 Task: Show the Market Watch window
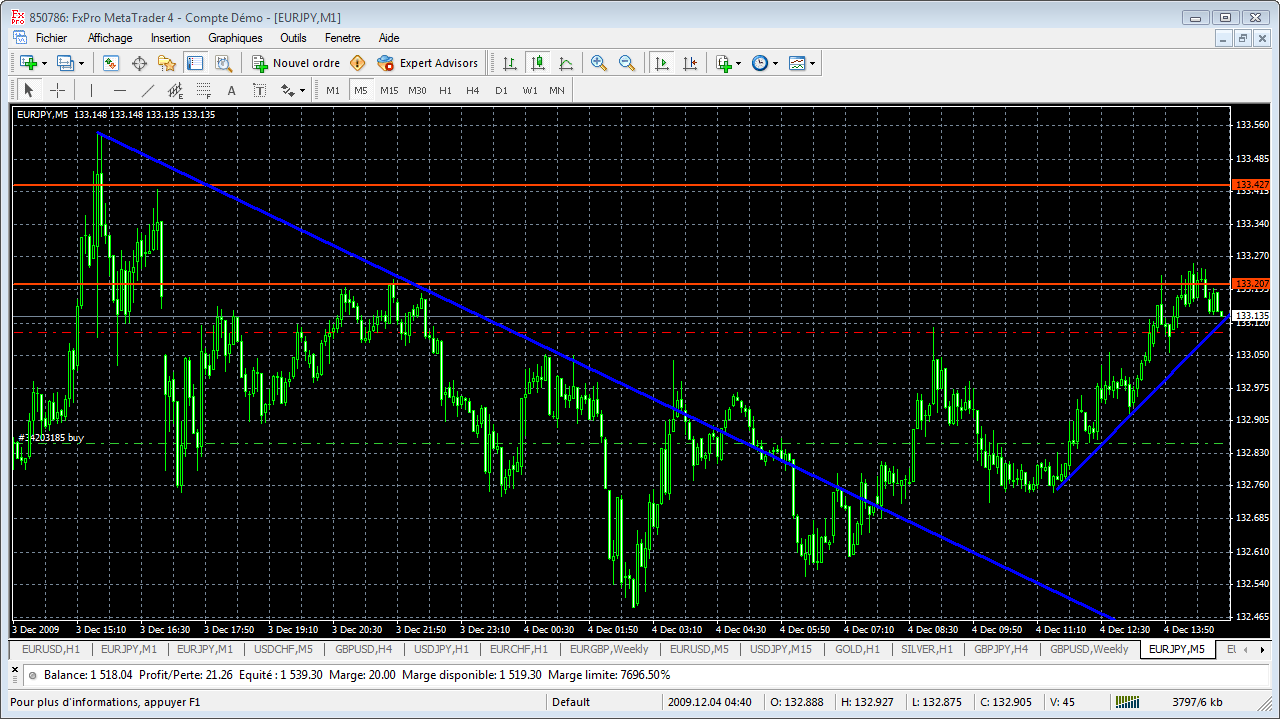point(111,63)
